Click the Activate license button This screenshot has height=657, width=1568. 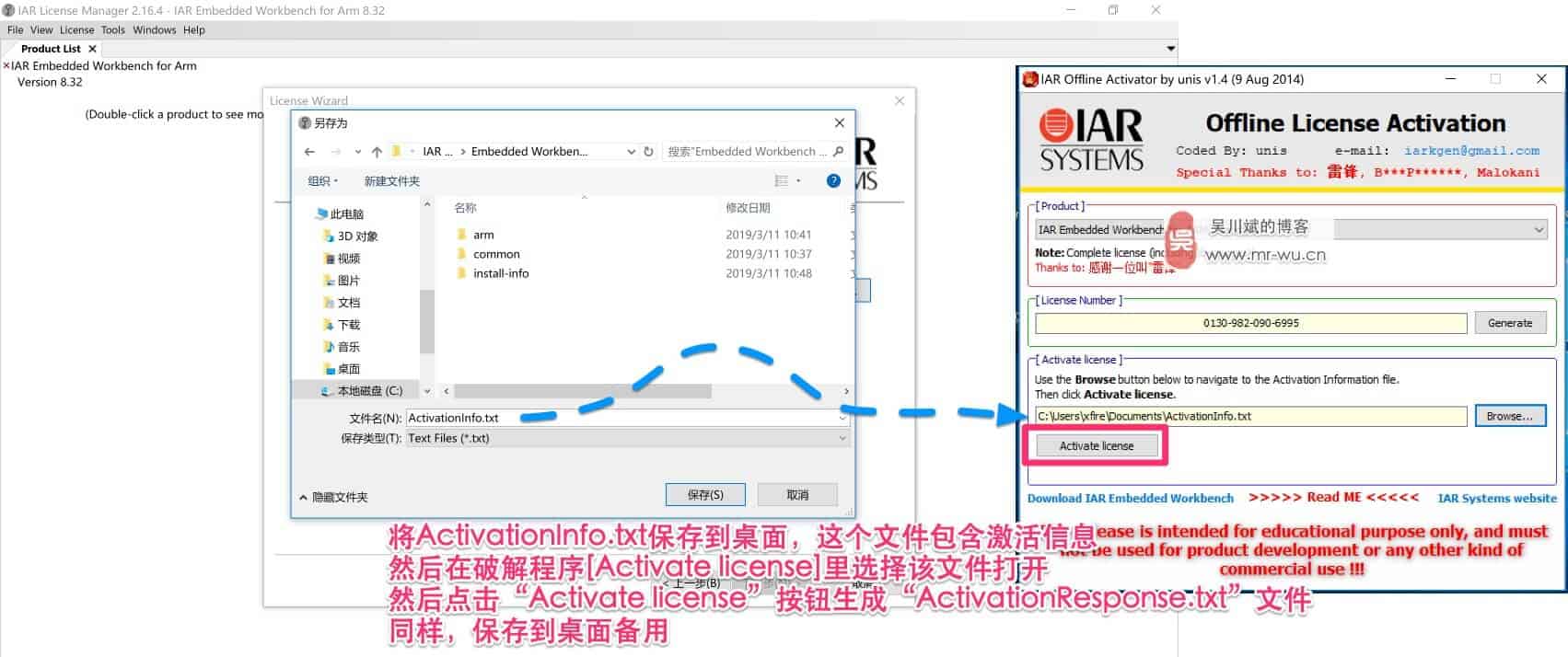click(1096, 445)
